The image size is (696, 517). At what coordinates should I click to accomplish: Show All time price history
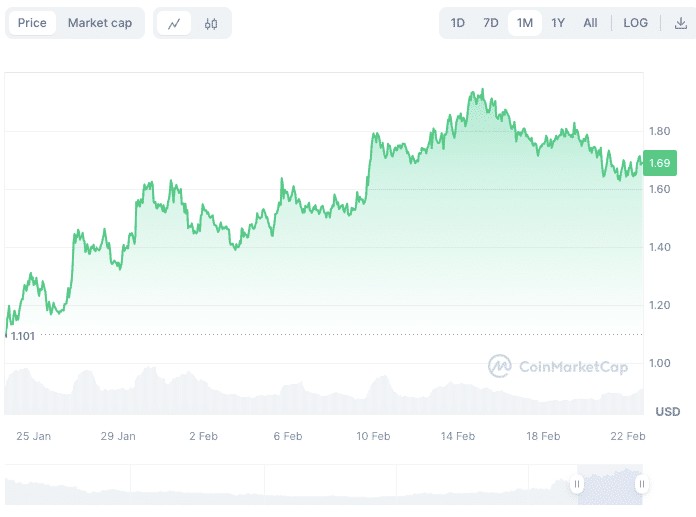(591, 23)
